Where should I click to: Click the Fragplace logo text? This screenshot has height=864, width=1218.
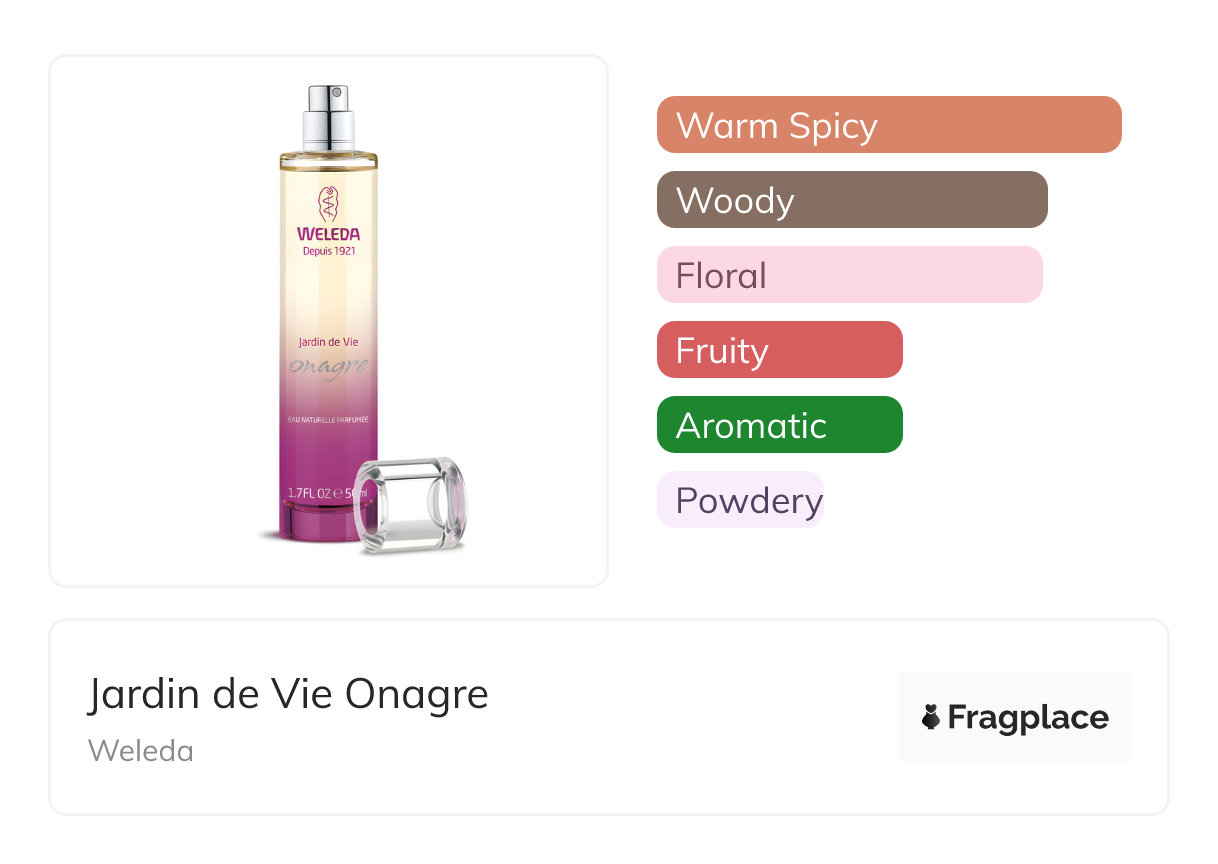pyautogui.click(x=1027, y=717)
